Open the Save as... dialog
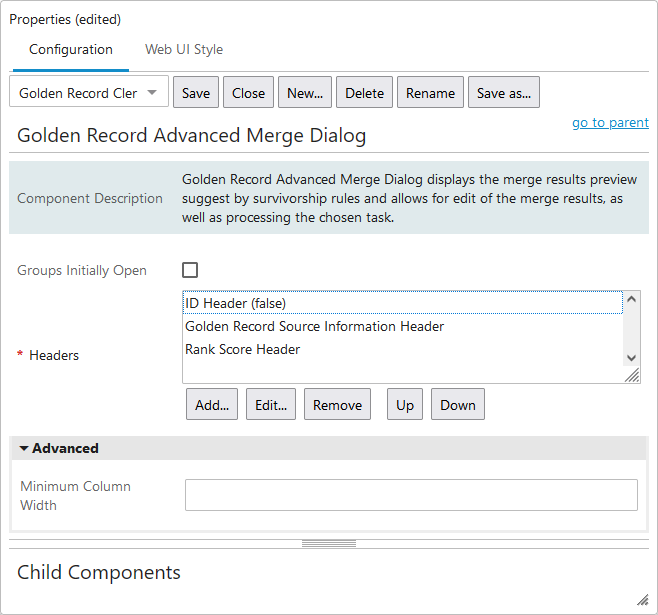 pos(504,93)
